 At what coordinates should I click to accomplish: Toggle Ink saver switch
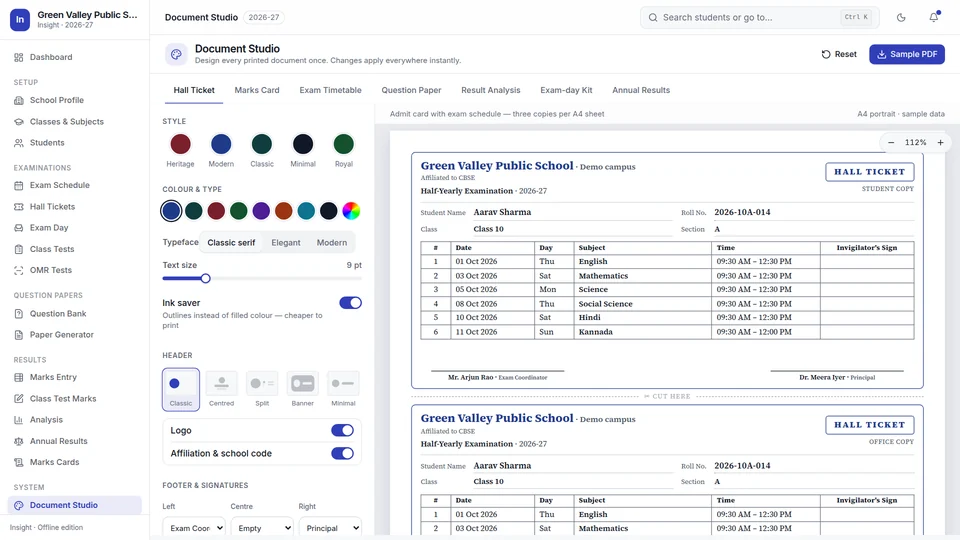350,302
